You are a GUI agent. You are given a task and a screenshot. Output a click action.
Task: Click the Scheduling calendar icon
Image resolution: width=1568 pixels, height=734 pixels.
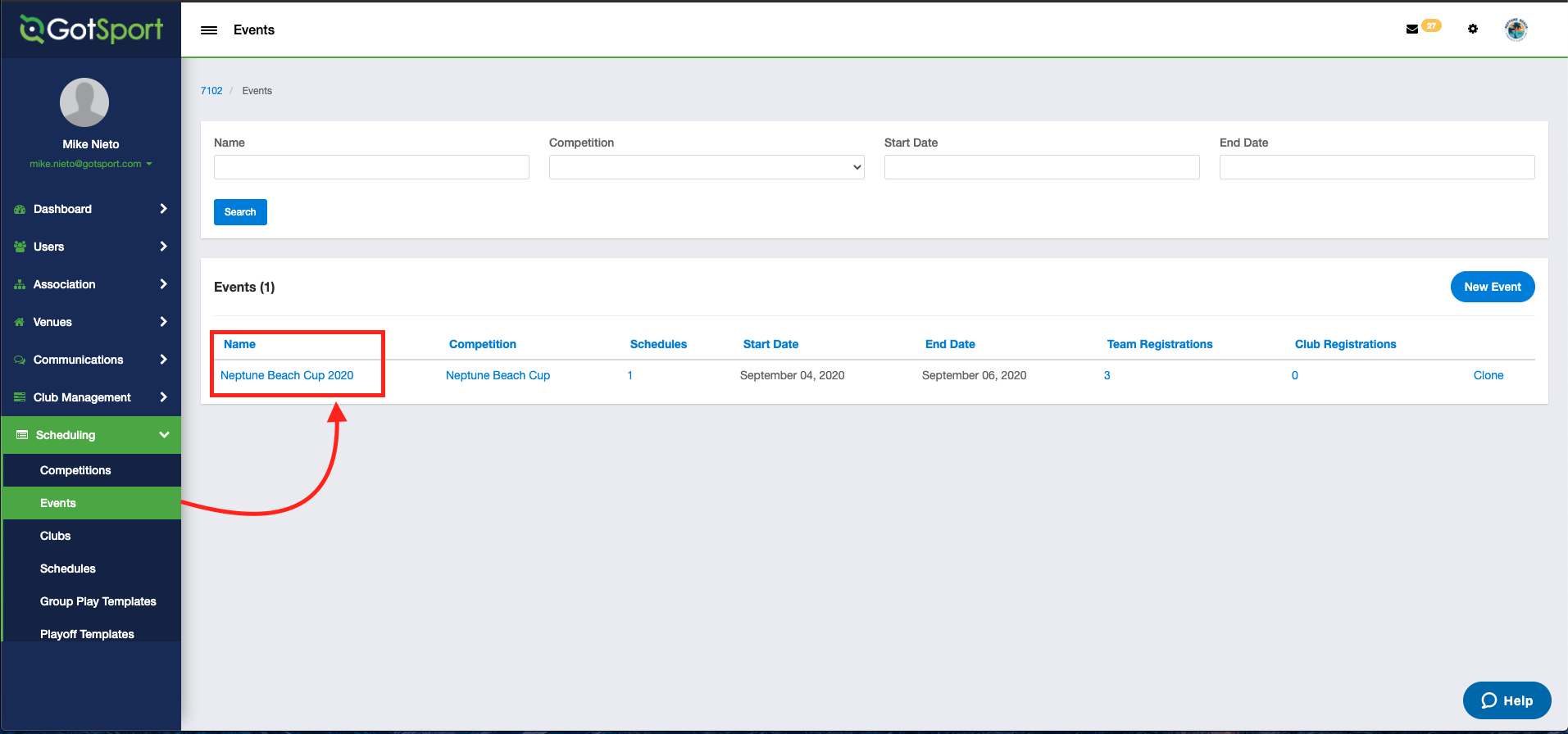click(x=22, y=435)
